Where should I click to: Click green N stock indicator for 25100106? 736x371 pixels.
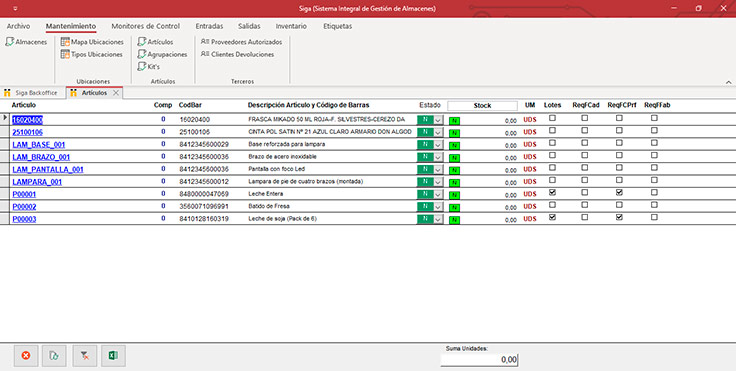[x=454, y=133]
